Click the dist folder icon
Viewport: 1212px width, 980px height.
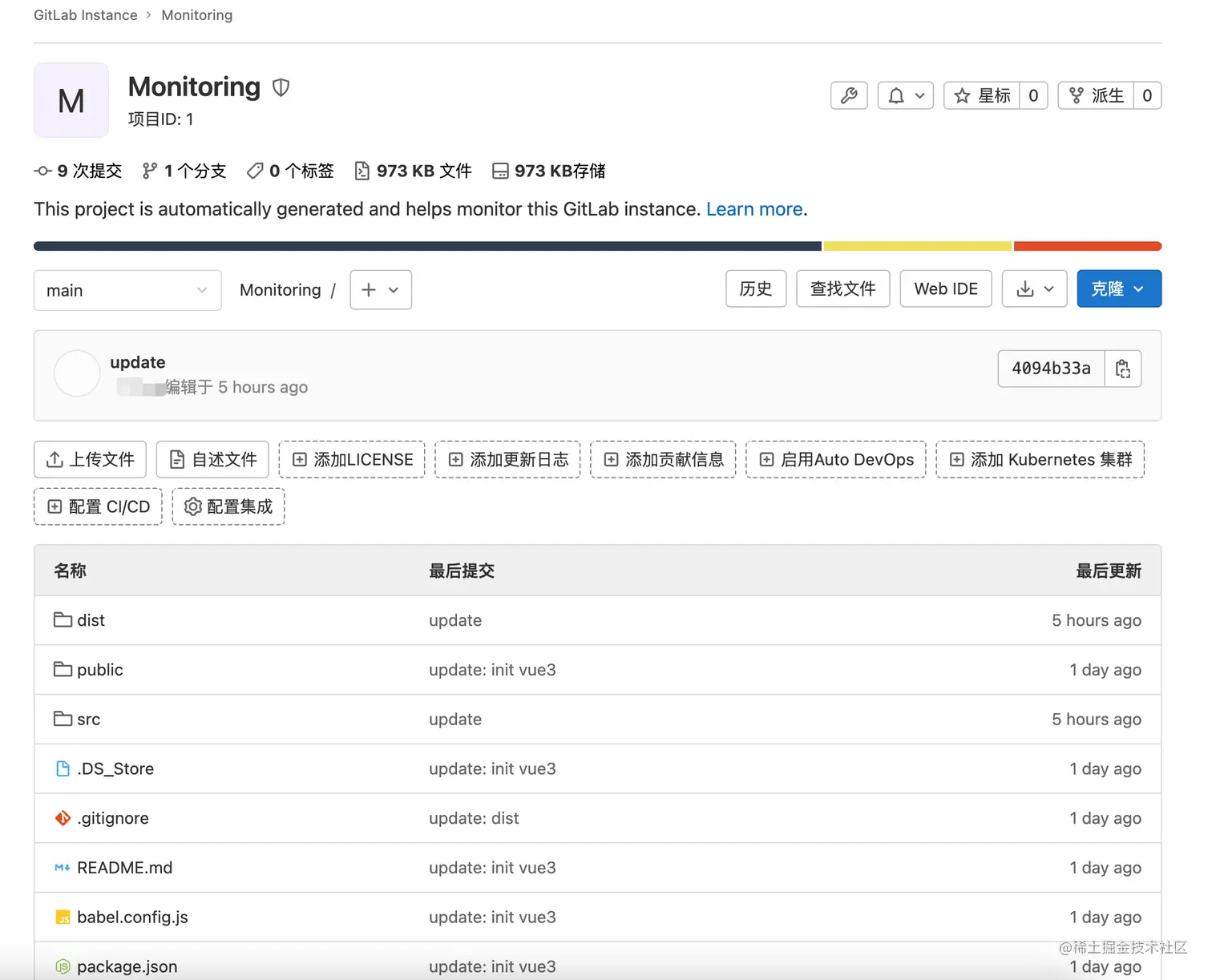coord(63,619)
